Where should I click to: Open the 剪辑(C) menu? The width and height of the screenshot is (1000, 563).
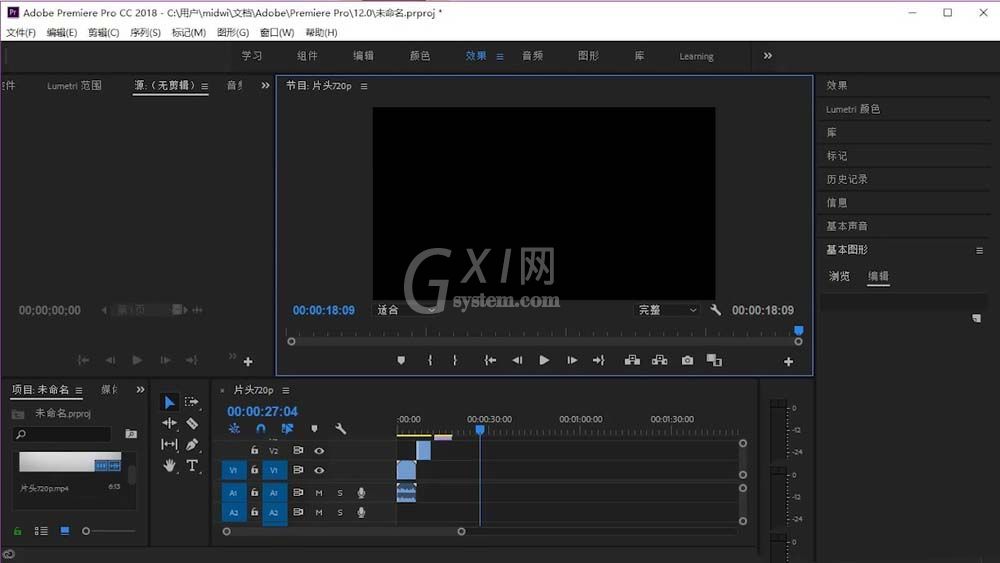click(x=103, y=33)
